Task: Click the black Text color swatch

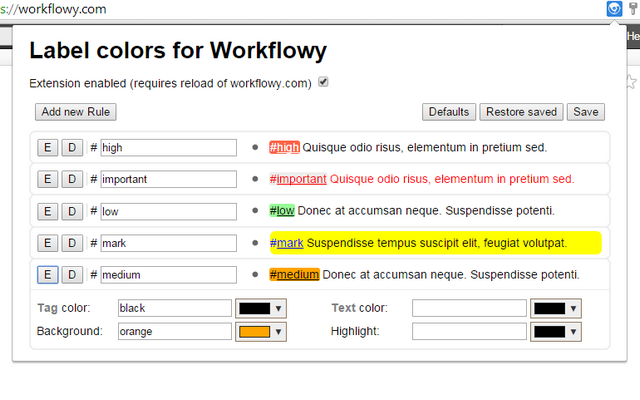Action: click(549, 309)
